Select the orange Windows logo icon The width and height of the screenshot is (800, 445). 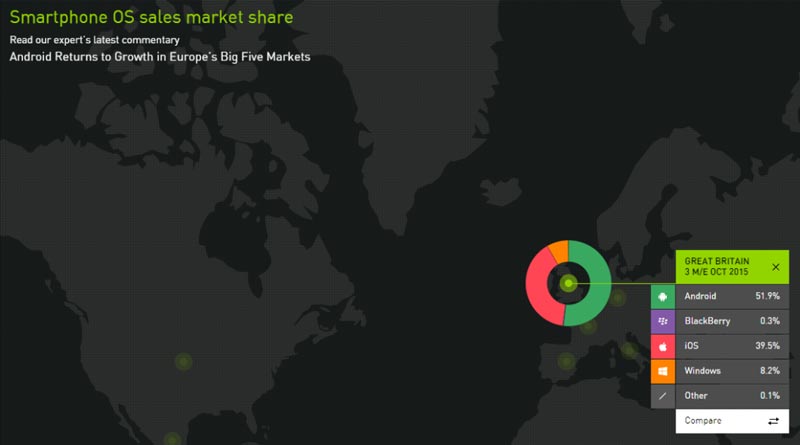tap(662, 372)
